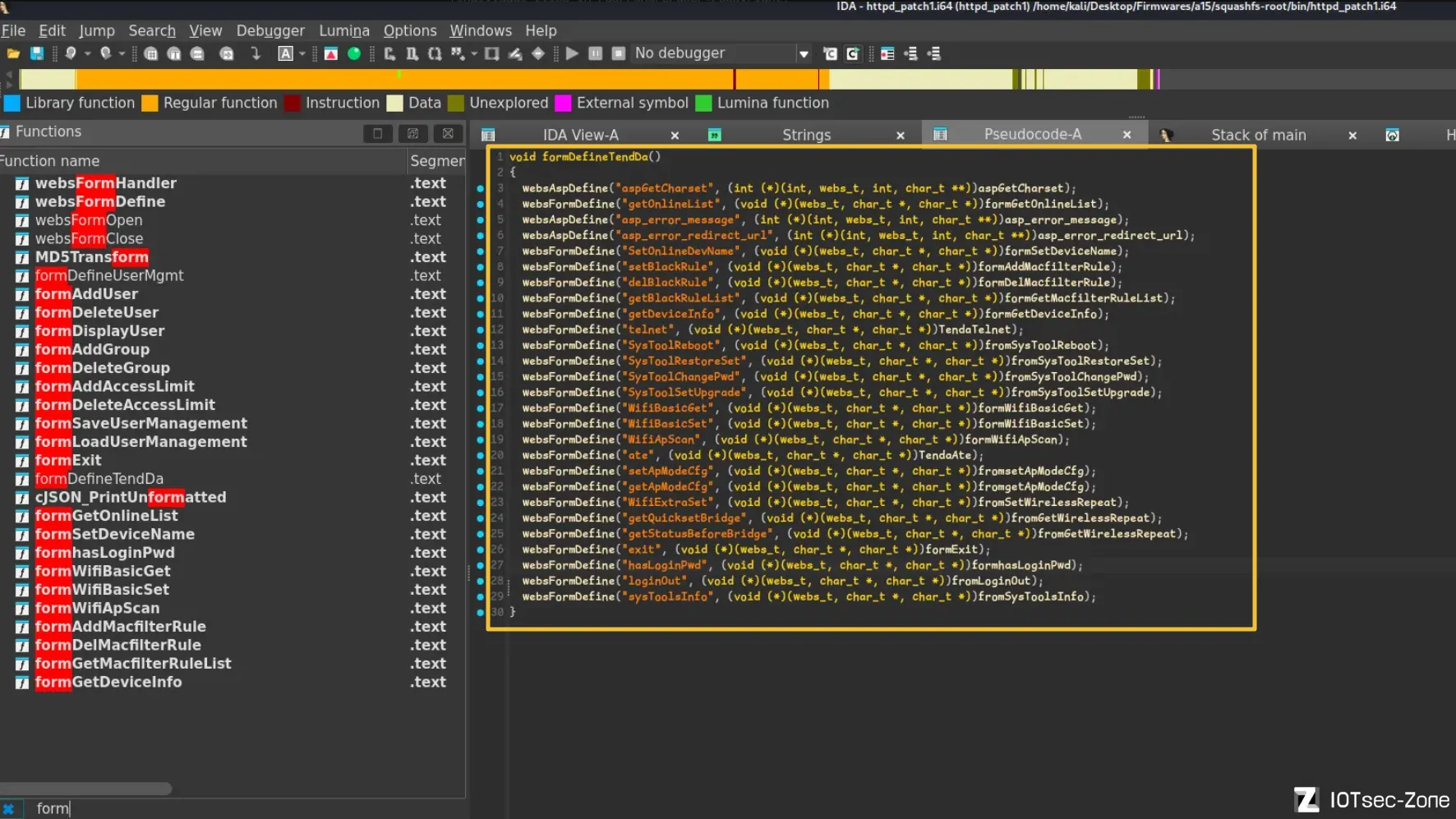This screenshot has height=819, width=1456.
Task: Save the database with the floppy disk icon
Action: pyautogui.click(x=37, y=53)
